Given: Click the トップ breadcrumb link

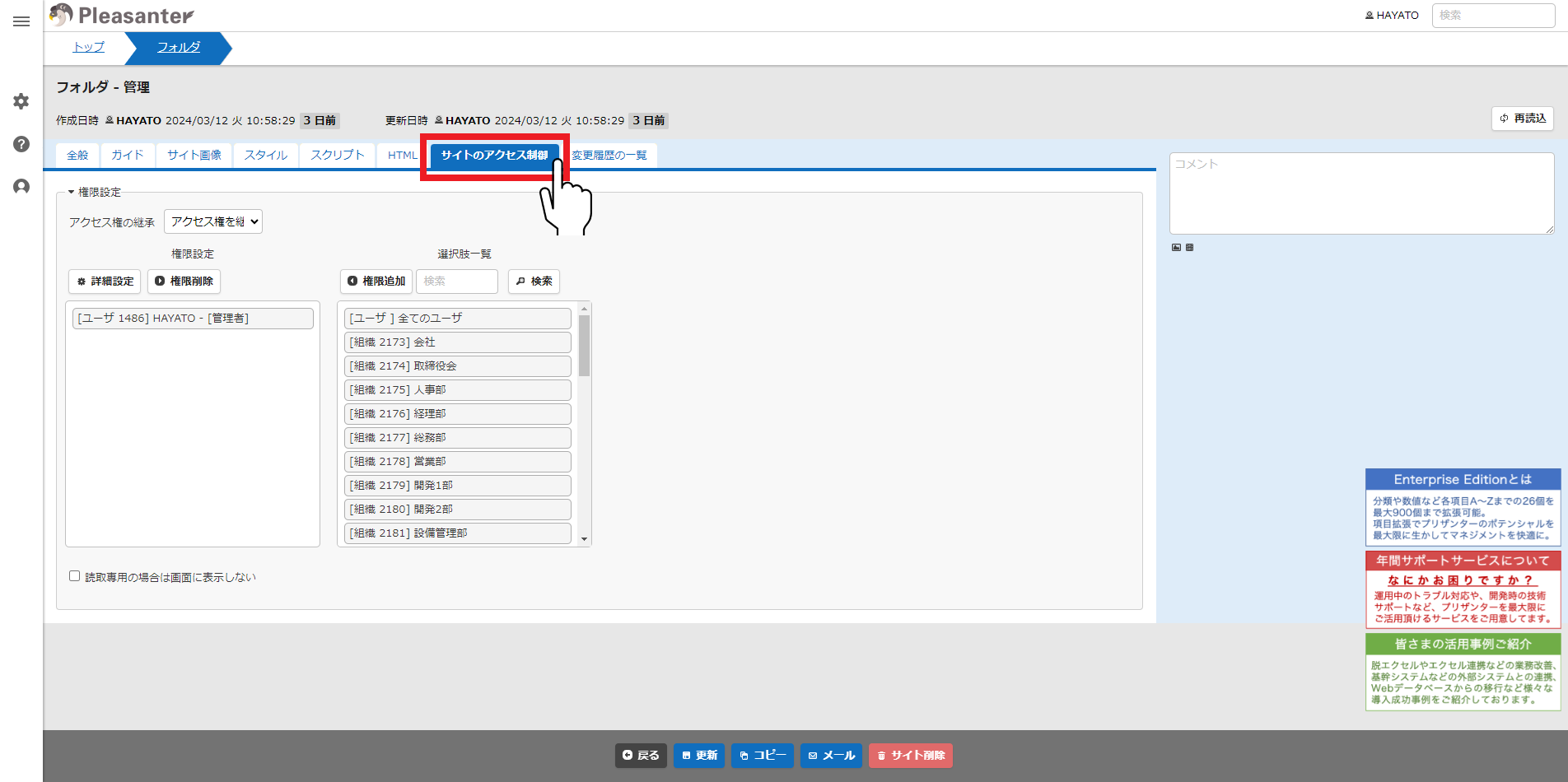Looking at the screenshot, I should pyautogui.click(x=89, y=47).
